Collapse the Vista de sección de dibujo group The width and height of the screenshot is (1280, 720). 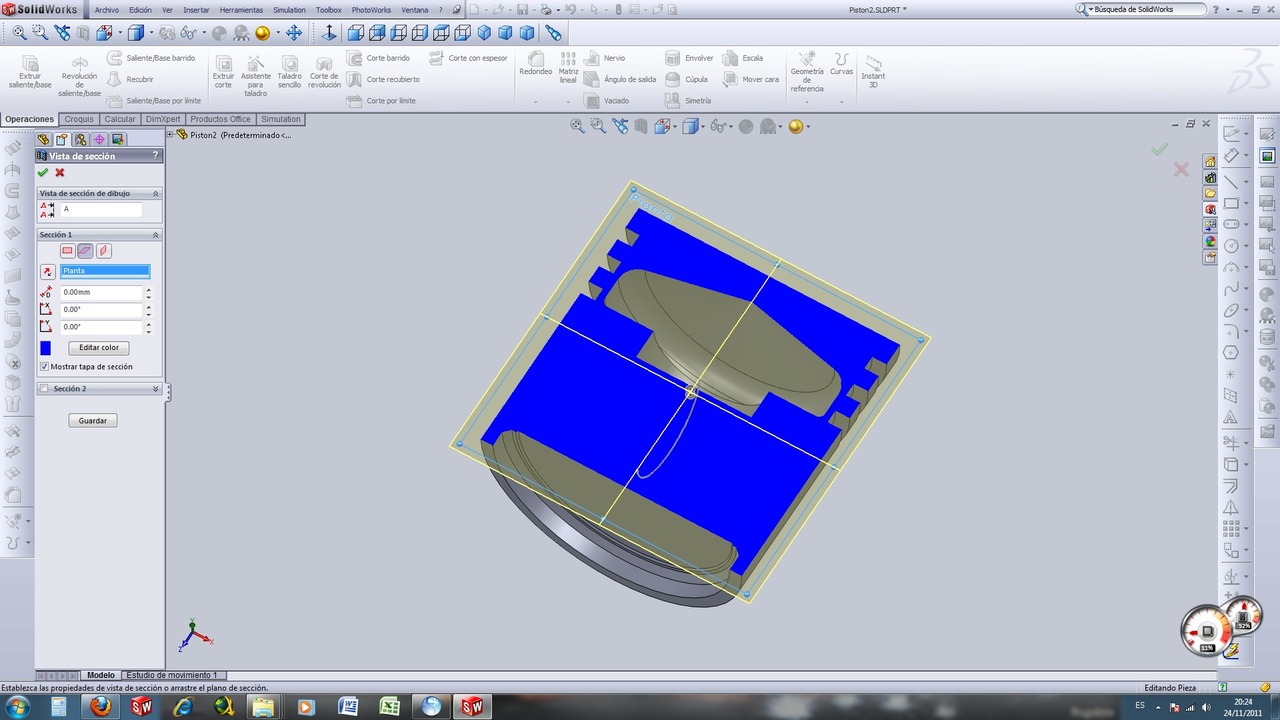[155, 193]
